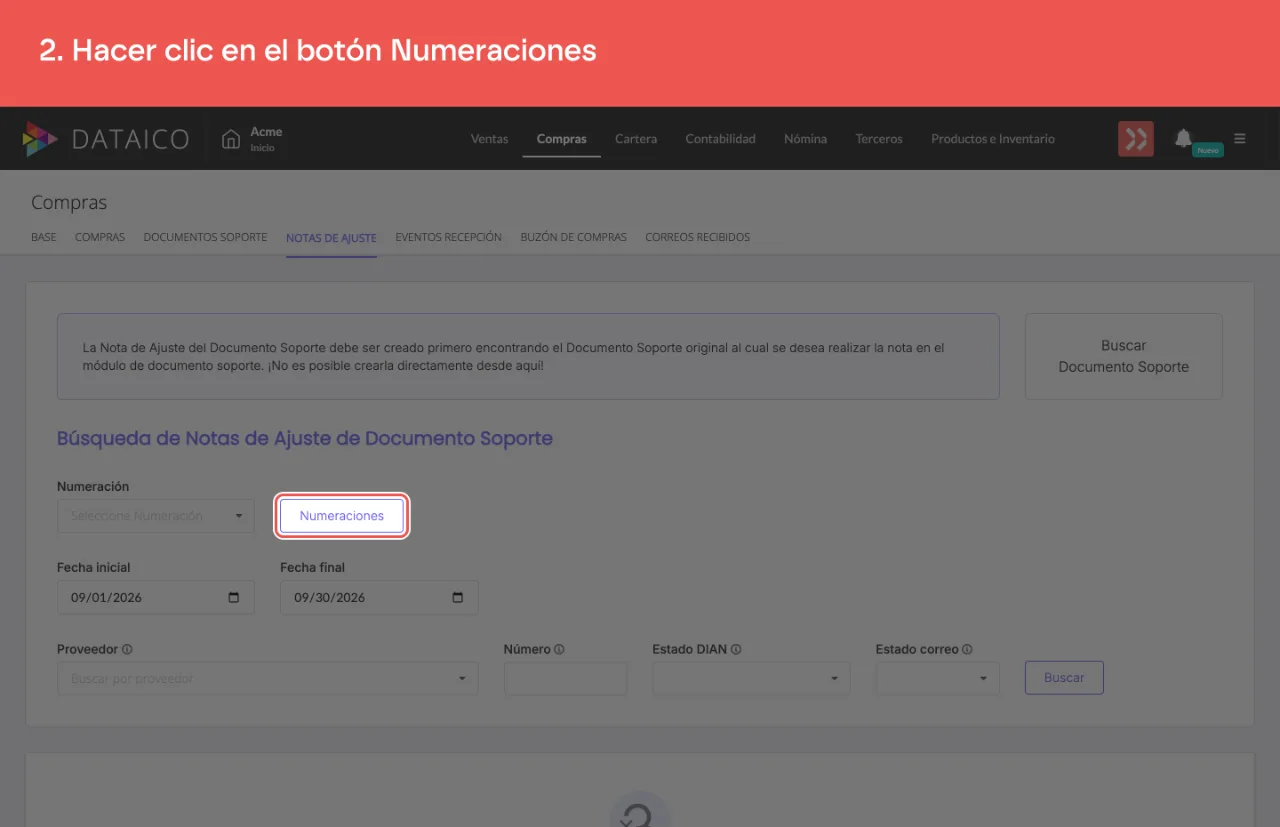Viewport: 1280px width, 827px height.
Task: Open the Estado DIAN dropdown
Action: pos(751,678)
